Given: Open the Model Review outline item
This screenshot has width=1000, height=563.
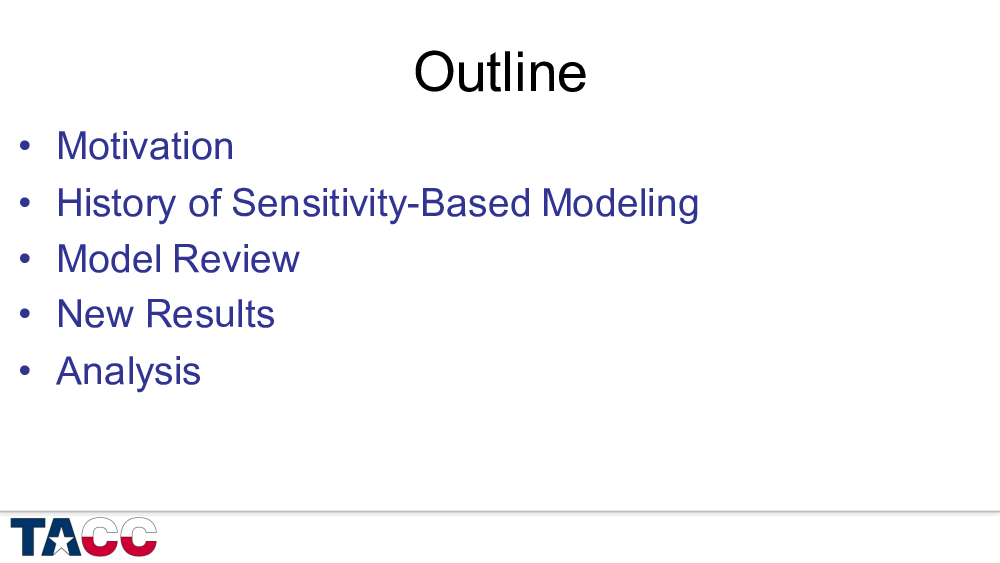Looking at the screenshot, I should [x=178, y=259].
